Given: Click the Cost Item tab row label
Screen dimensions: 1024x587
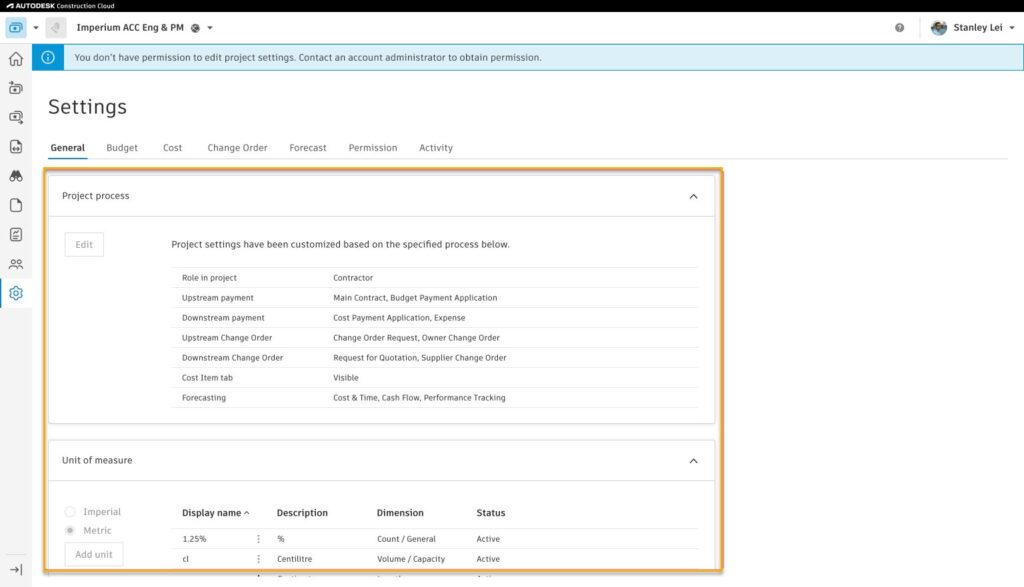Looking at the screenshot, I should coord(207,377).
